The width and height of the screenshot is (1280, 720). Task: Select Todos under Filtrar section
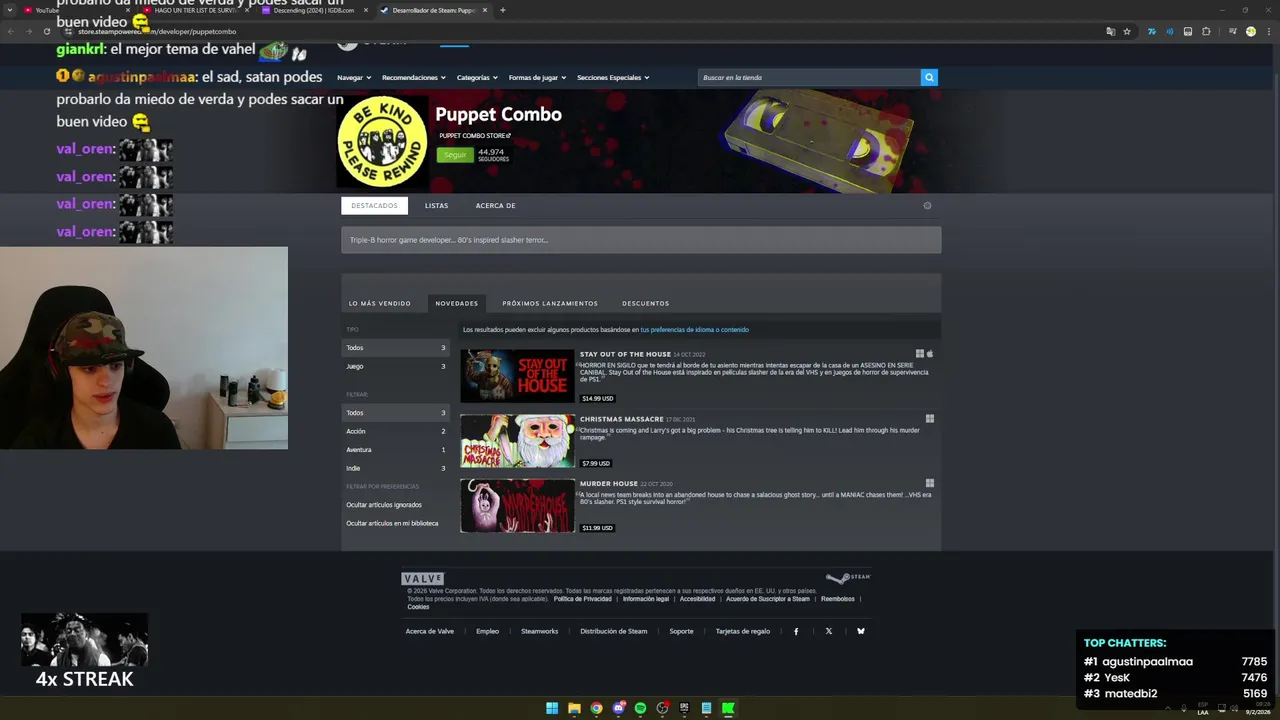396,413
